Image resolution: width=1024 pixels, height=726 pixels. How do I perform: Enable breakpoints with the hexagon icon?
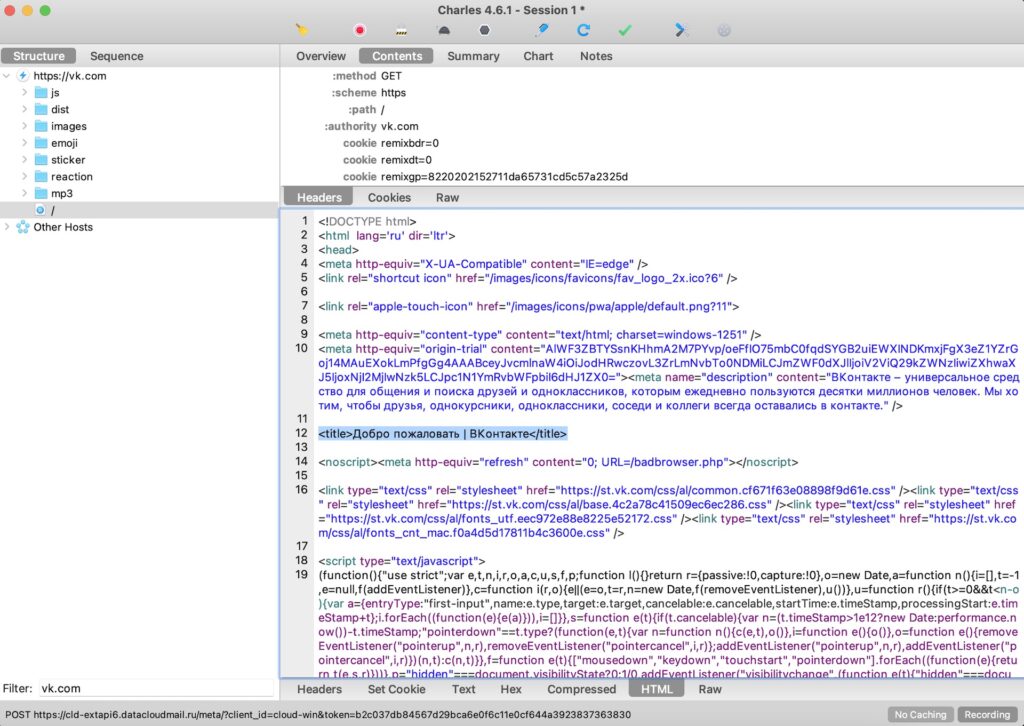[x=484, y=30]
